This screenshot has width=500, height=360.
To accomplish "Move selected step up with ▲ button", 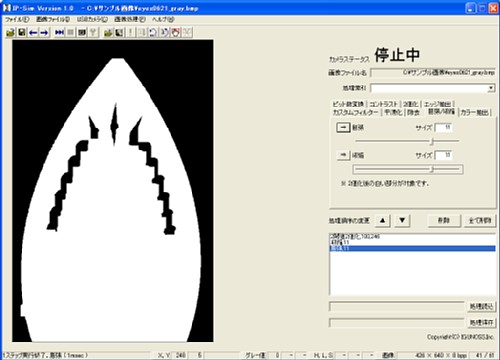I will pyautogui.click(x=383, y=220).
